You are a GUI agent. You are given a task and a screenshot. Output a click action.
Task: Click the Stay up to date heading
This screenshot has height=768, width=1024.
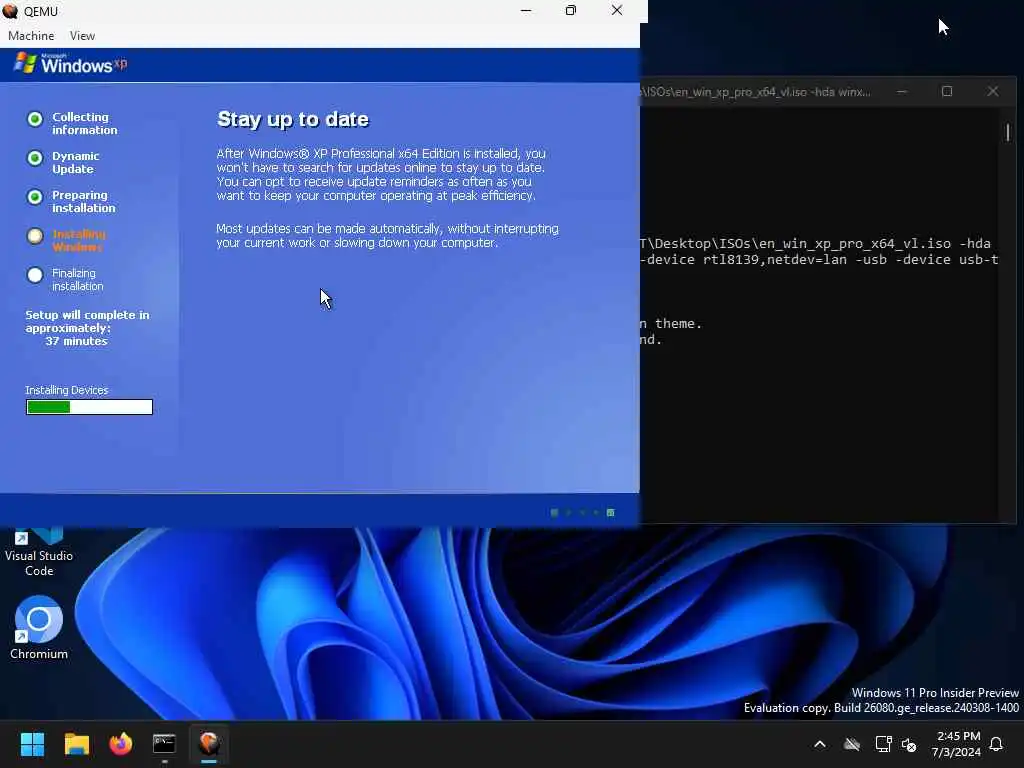pos(293,119)
